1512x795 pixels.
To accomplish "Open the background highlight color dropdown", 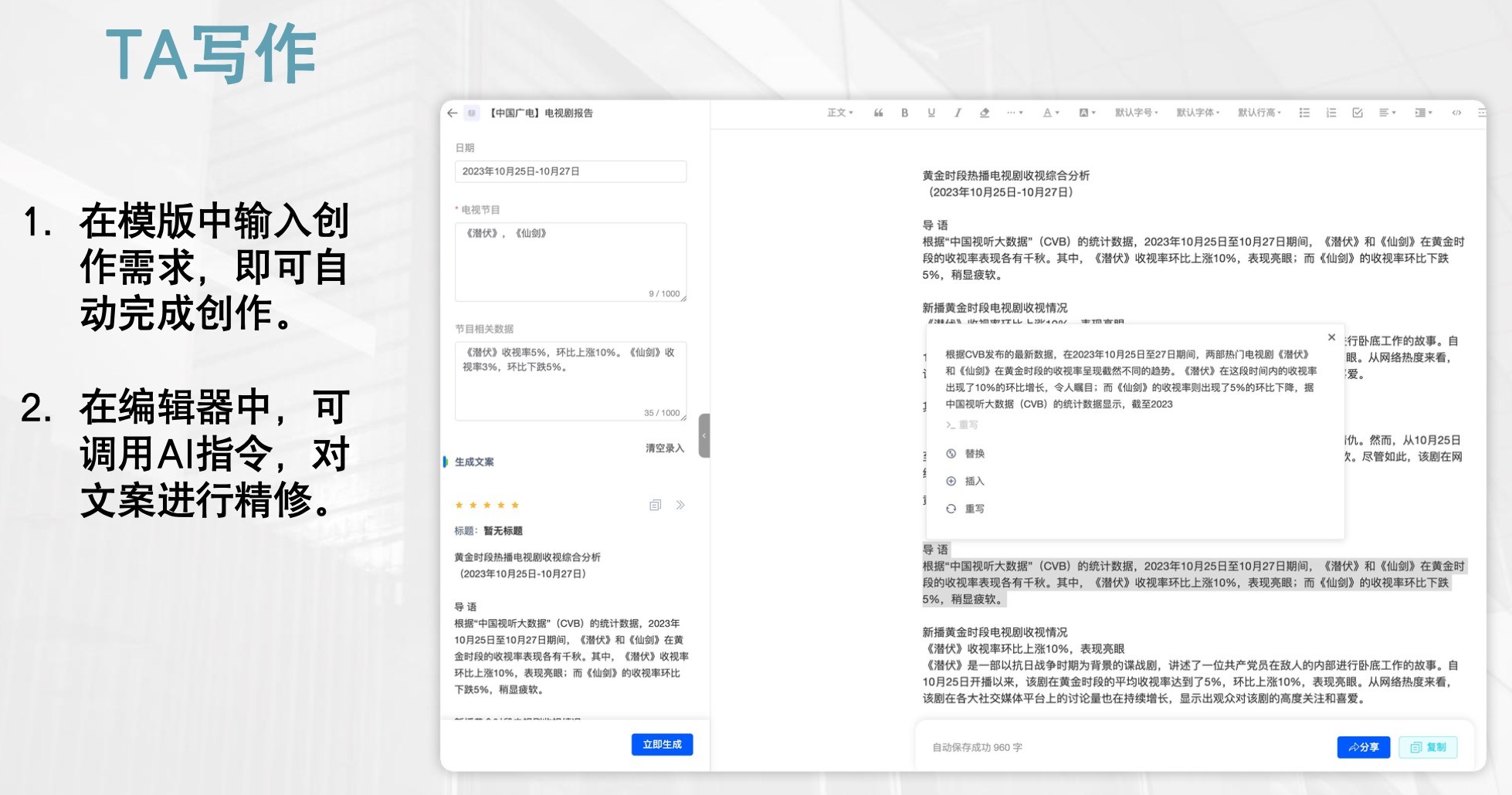I will (1087, 113).
